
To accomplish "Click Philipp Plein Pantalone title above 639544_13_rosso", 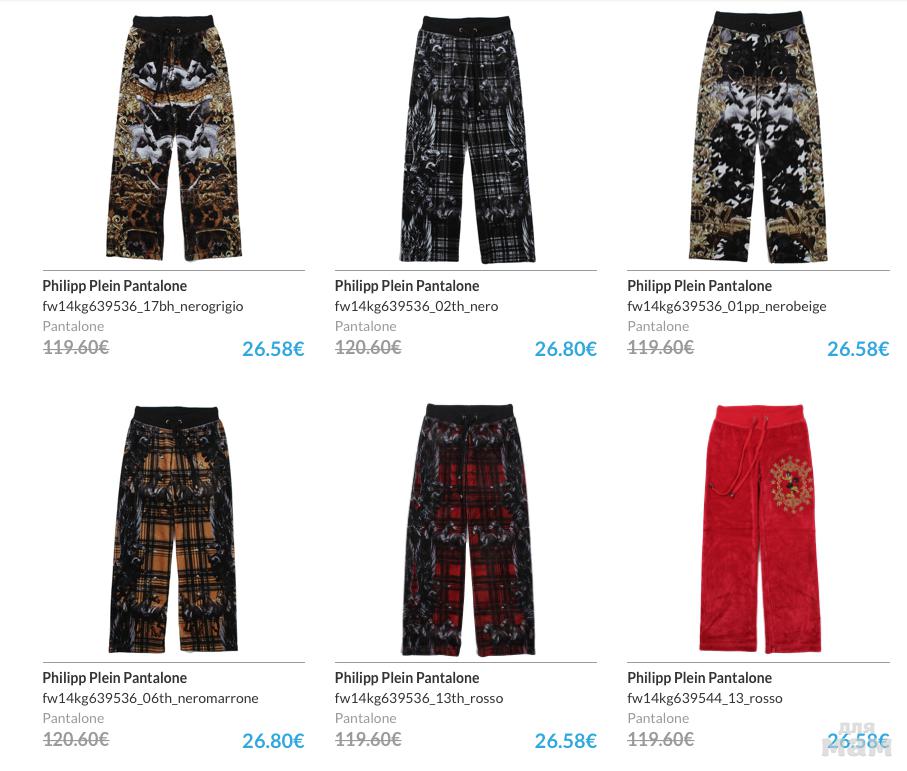I will click(x=699, y=678).
